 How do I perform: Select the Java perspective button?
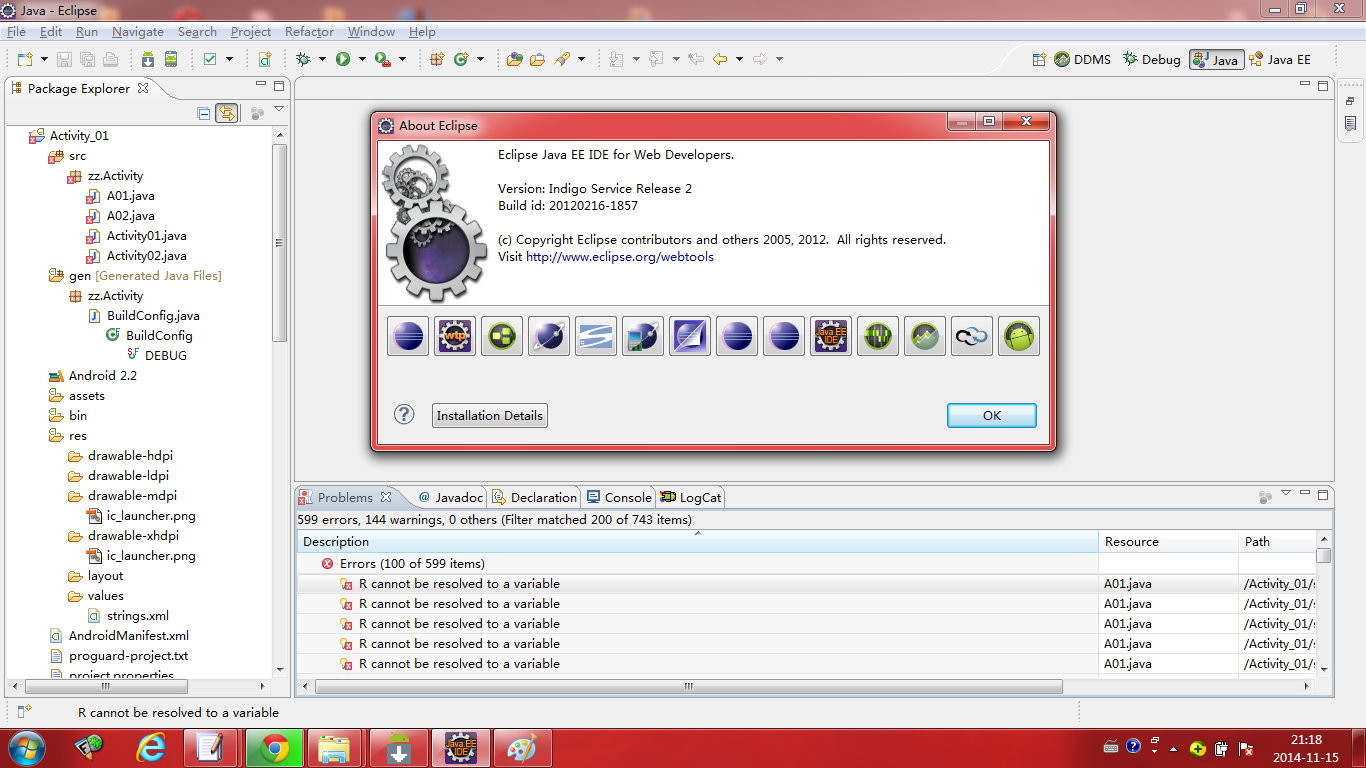[x=1215, y=59]
